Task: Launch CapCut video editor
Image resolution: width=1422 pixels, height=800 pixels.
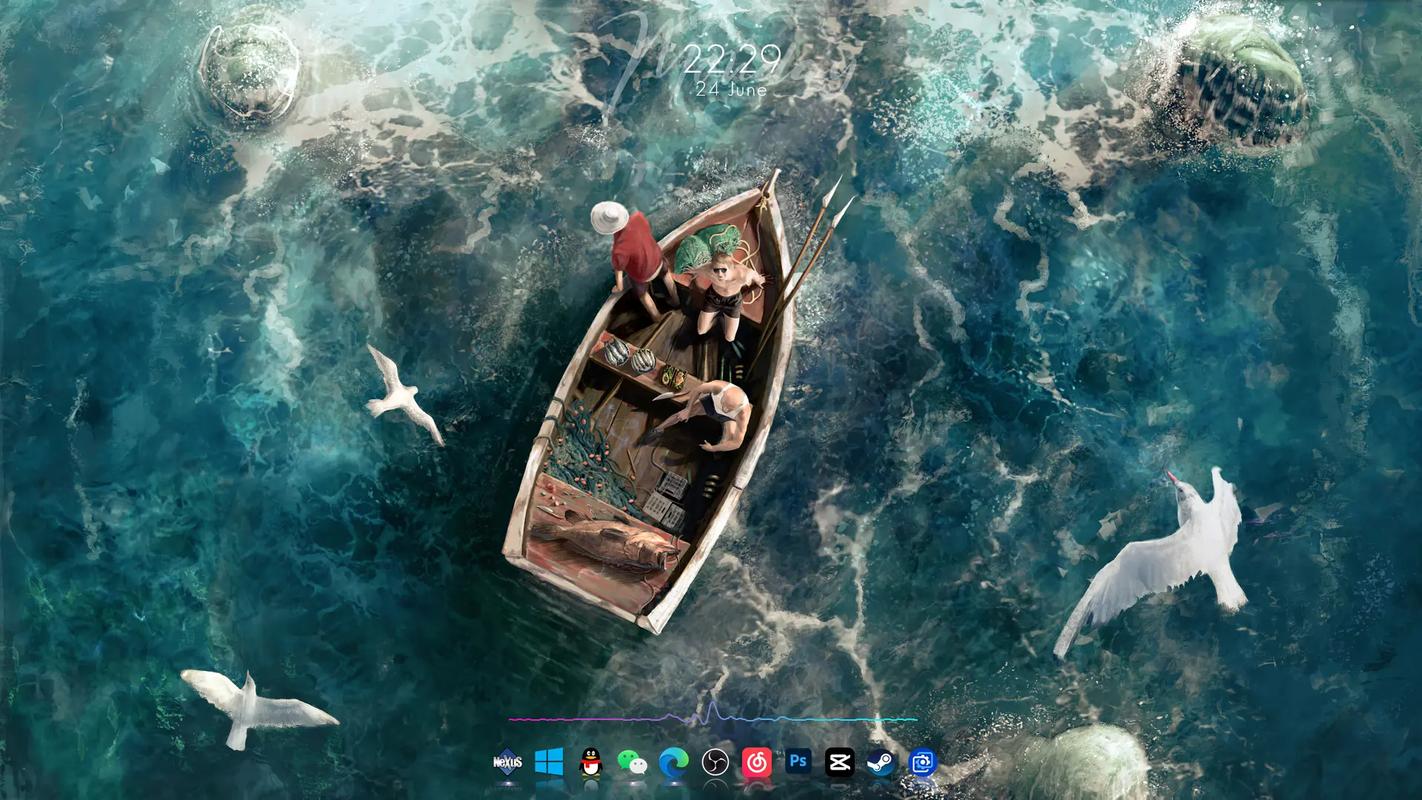Action: 839,763
